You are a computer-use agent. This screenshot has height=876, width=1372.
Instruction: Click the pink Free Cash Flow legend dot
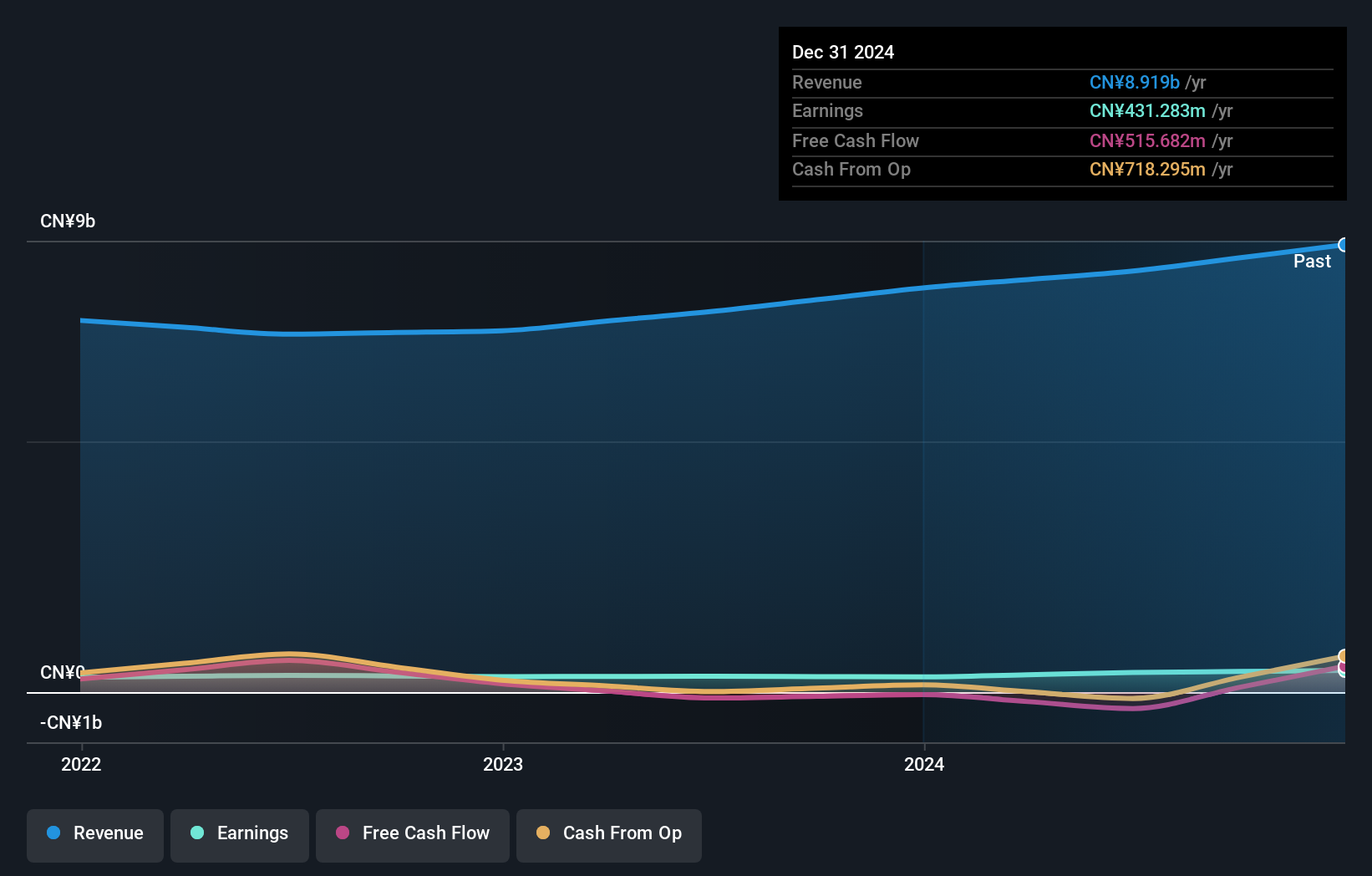(x=341, y=833)
